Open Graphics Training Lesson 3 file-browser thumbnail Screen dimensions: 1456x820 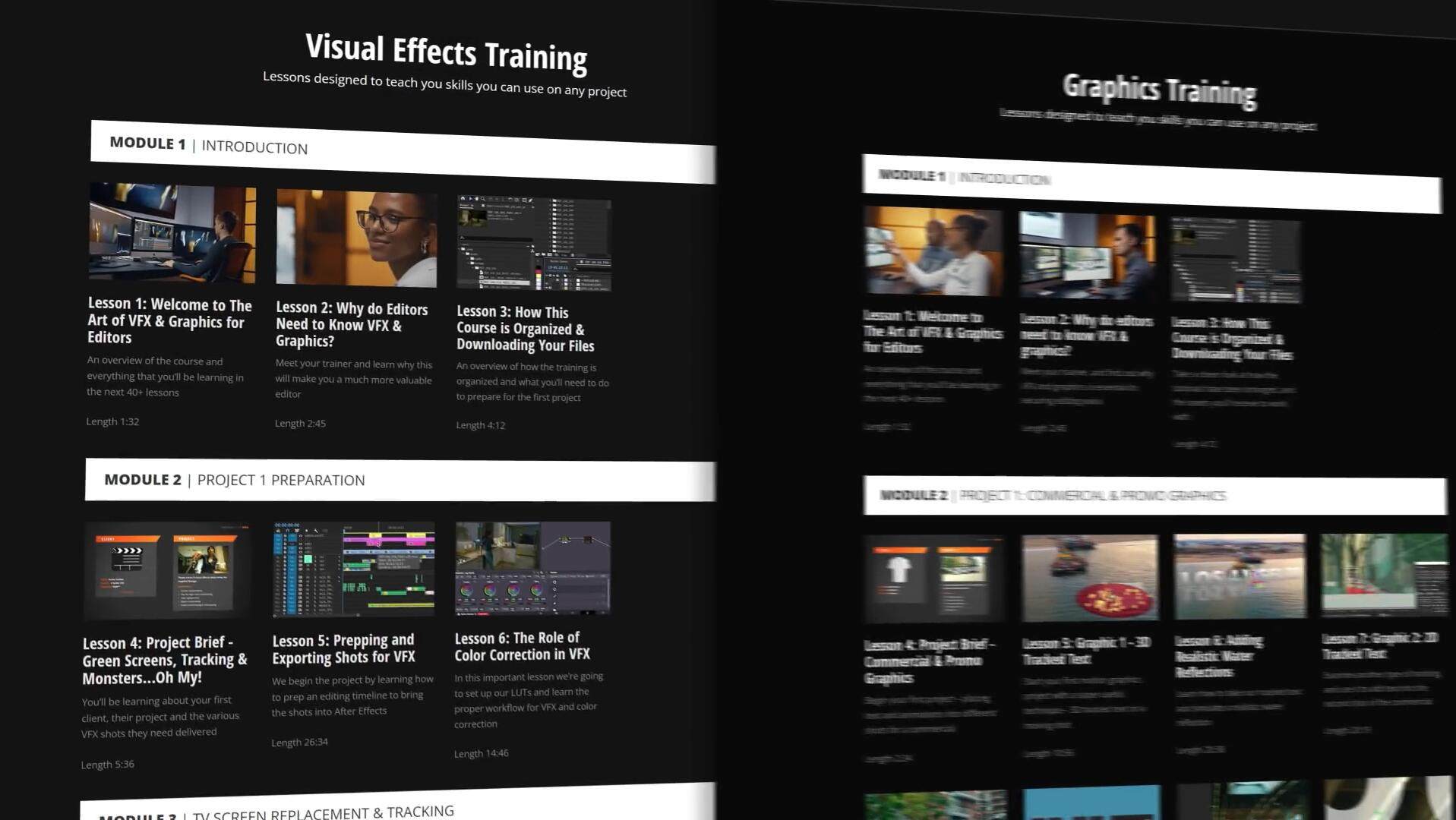pyautogui.click(x=1236, y=260)
